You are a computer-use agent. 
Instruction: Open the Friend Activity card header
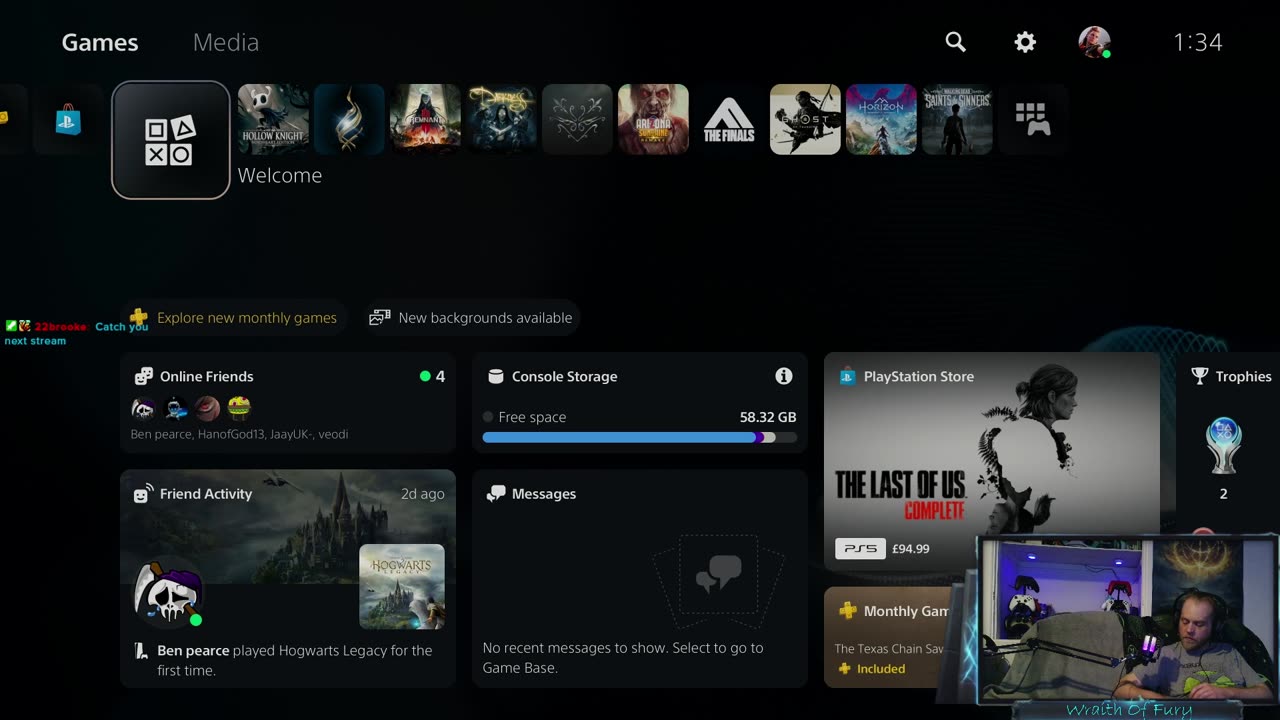click(206, 493)
